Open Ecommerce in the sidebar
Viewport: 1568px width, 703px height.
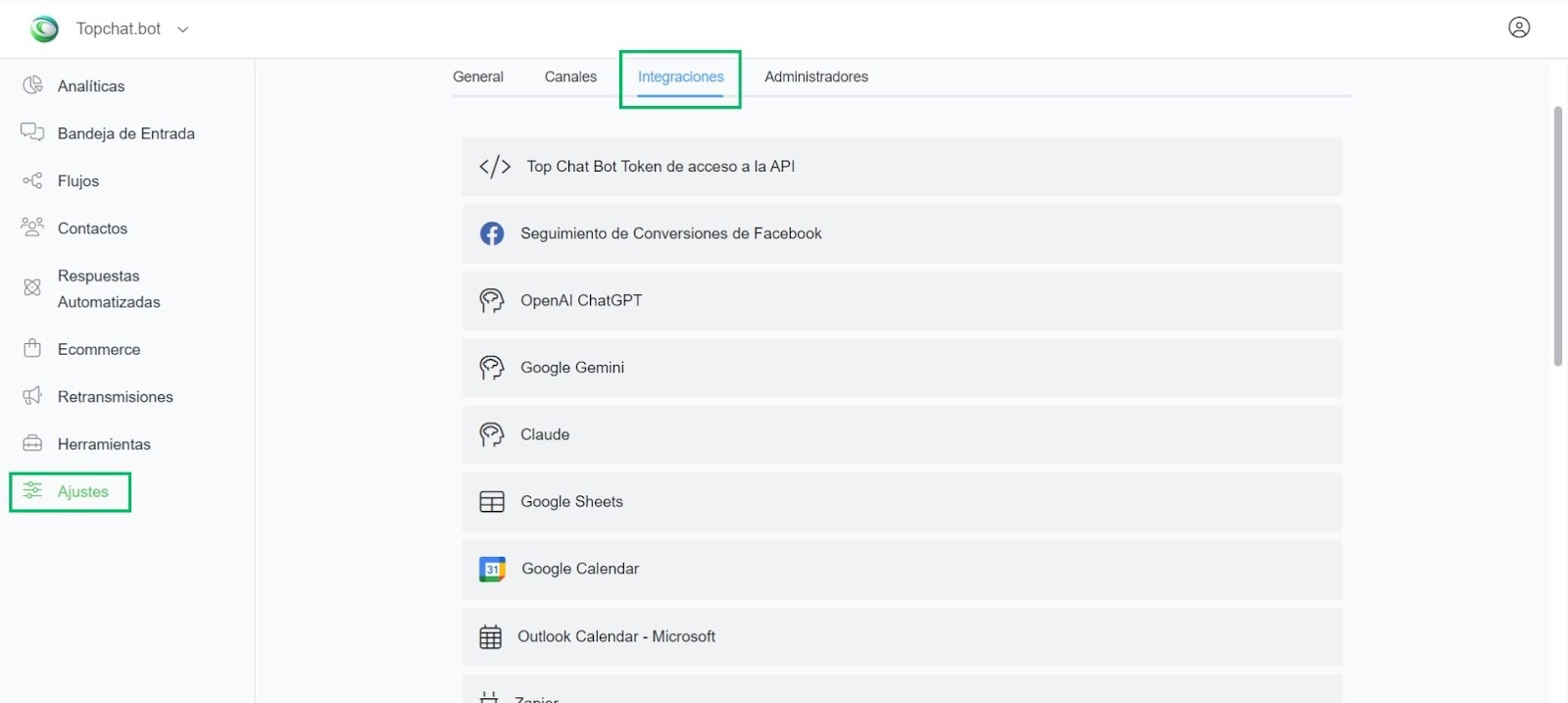pyautogui.click(x=99, y=349)
